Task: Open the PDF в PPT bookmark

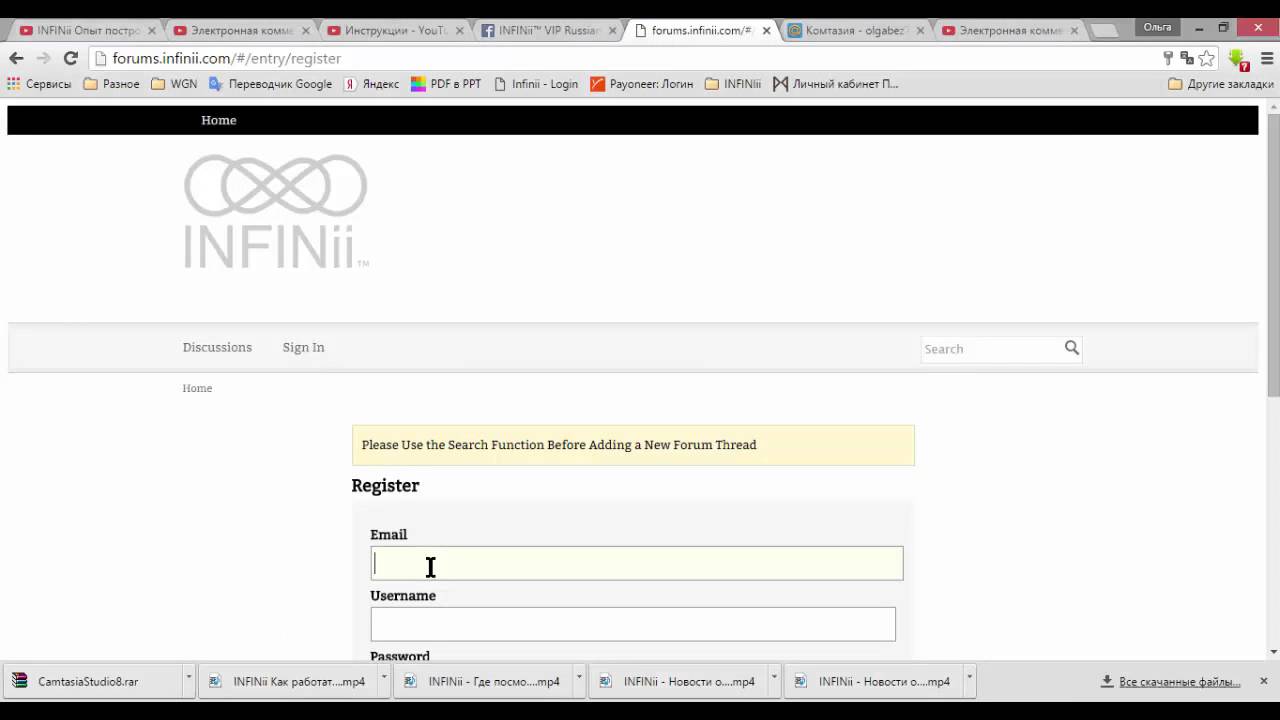Action: (x=446, y=84)
